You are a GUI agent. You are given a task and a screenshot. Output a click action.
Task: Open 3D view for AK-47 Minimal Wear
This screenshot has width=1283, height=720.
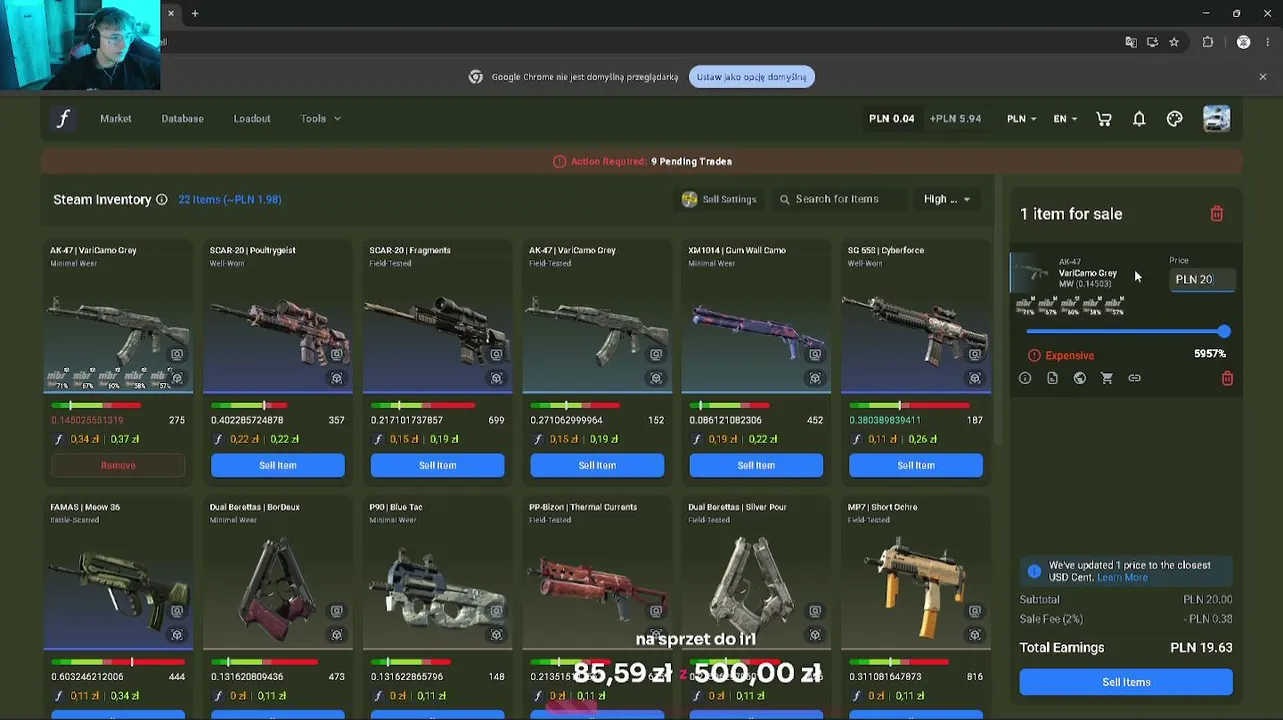click(x=177, y=378)
